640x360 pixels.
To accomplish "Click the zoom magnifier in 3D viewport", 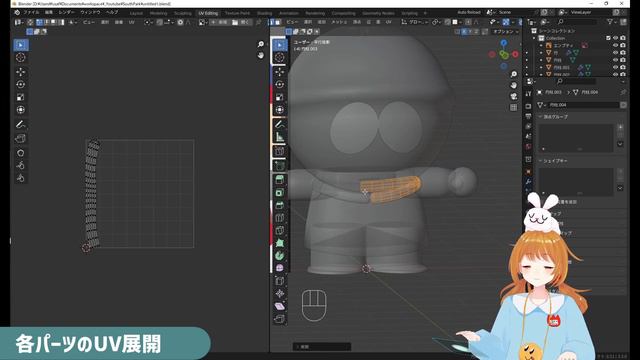I will pyautogui.click(x=513, y=74).
